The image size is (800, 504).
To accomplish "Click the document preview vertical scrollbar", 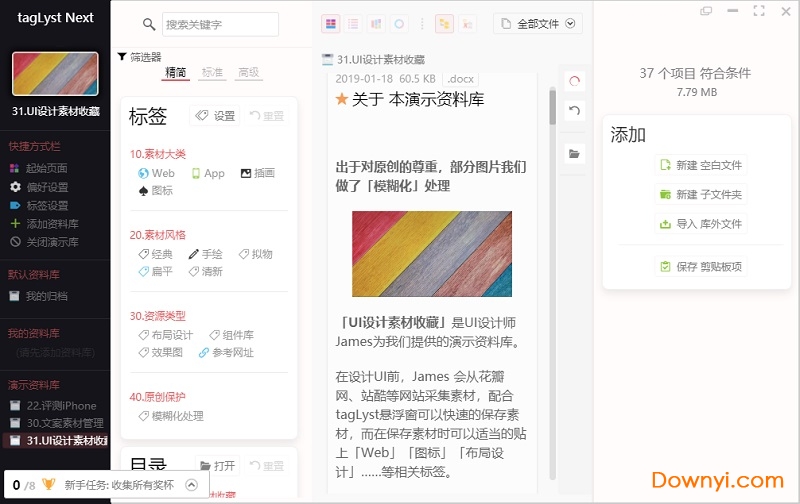I will click(x=552, y=108).
